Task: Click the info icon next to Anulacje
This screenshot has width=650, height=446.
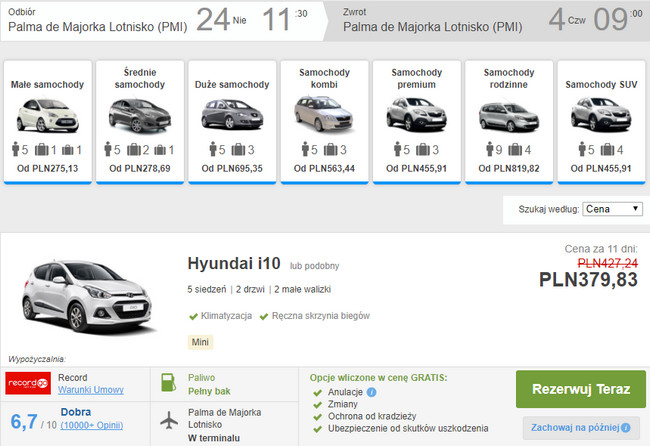Action: [371, 392]
